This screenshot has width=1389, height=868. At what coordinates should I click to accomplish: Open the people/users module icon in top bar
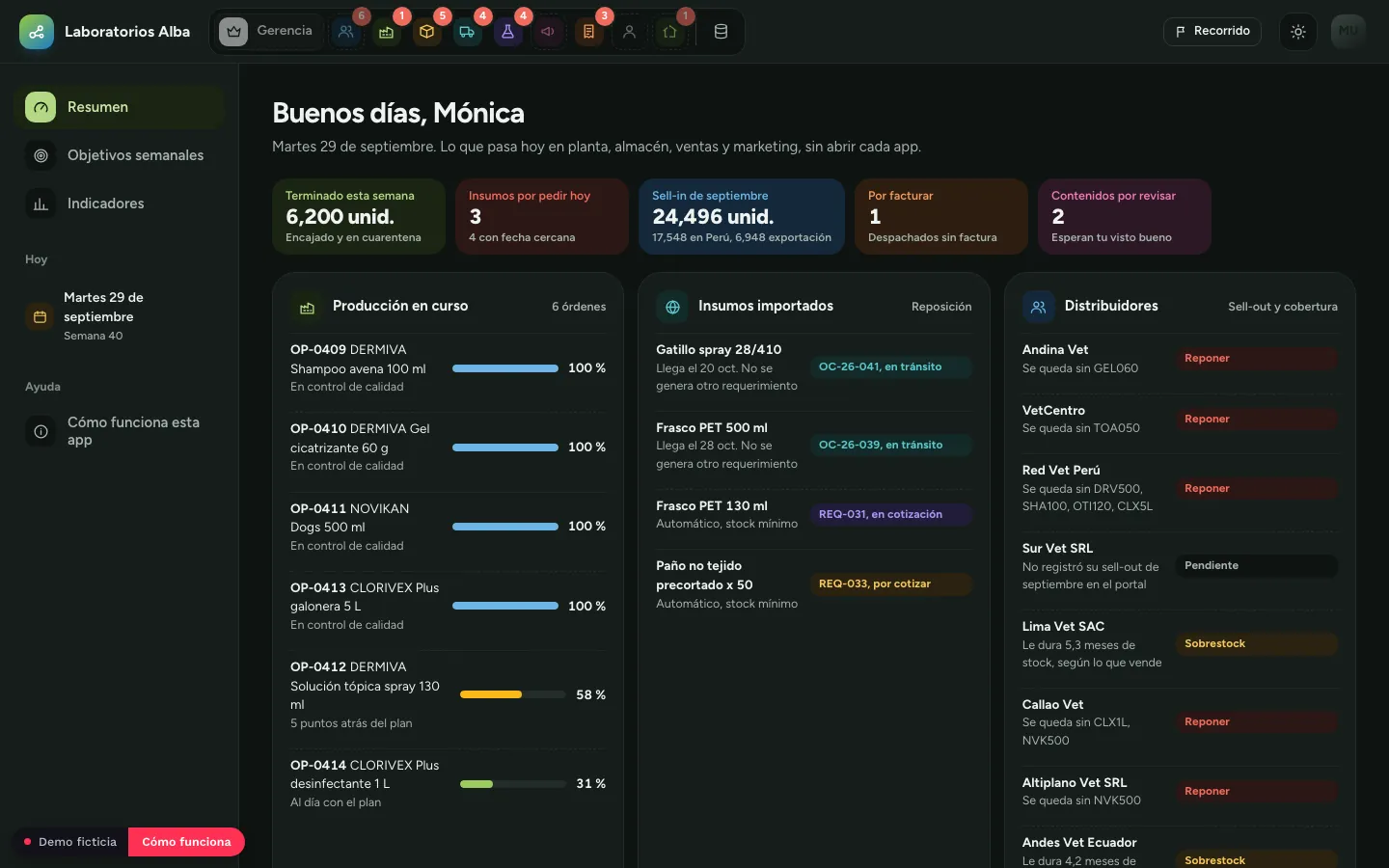(x=345, y=32)
